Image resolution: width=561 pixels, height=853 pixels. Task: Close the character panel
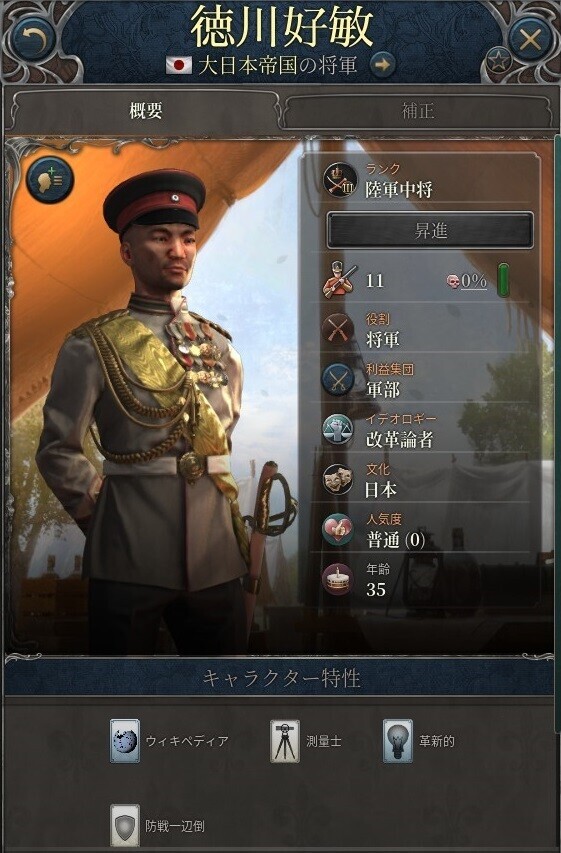529,39
